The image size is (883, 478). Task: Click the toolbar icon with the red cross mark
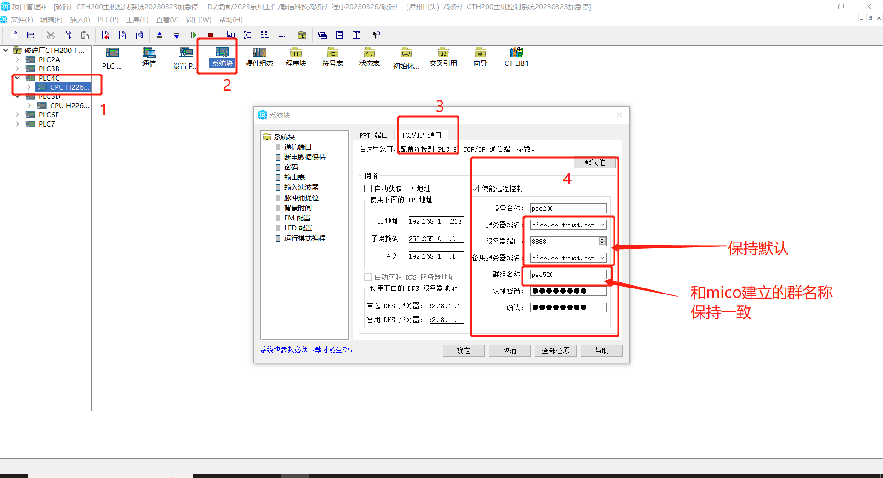tap(105, 35)
